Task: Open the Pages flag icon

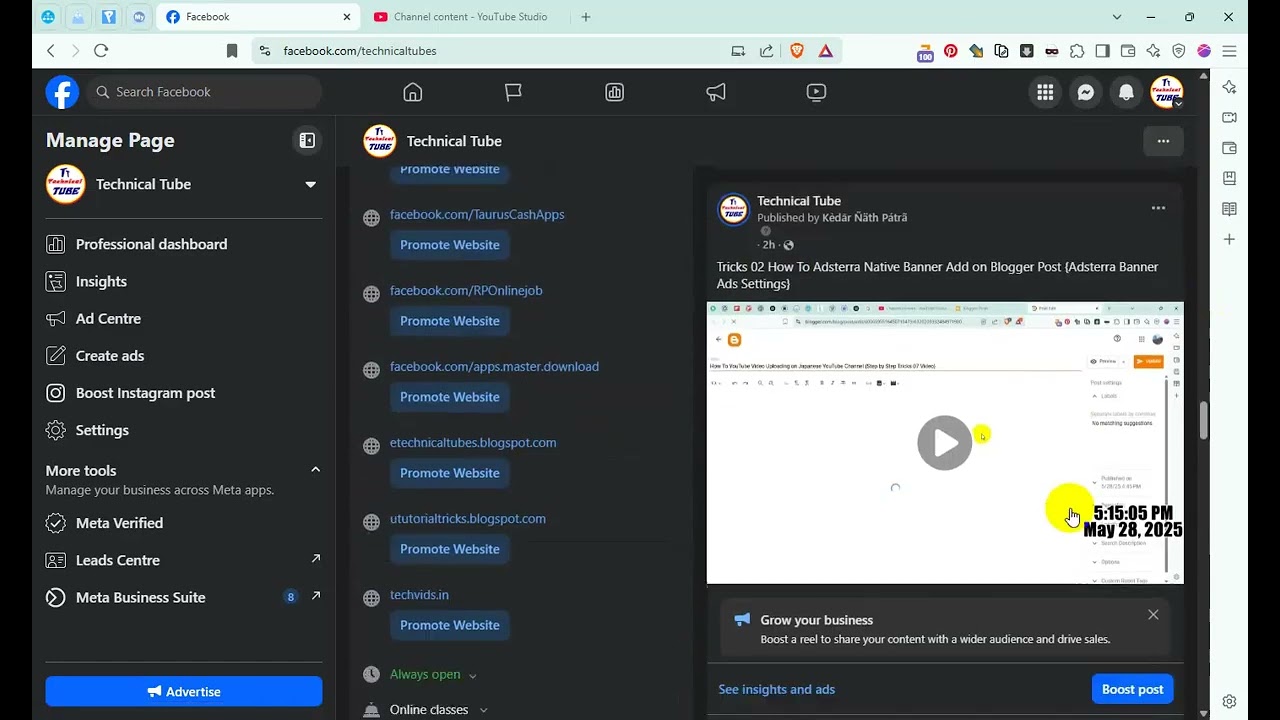Action: point(513,92)
